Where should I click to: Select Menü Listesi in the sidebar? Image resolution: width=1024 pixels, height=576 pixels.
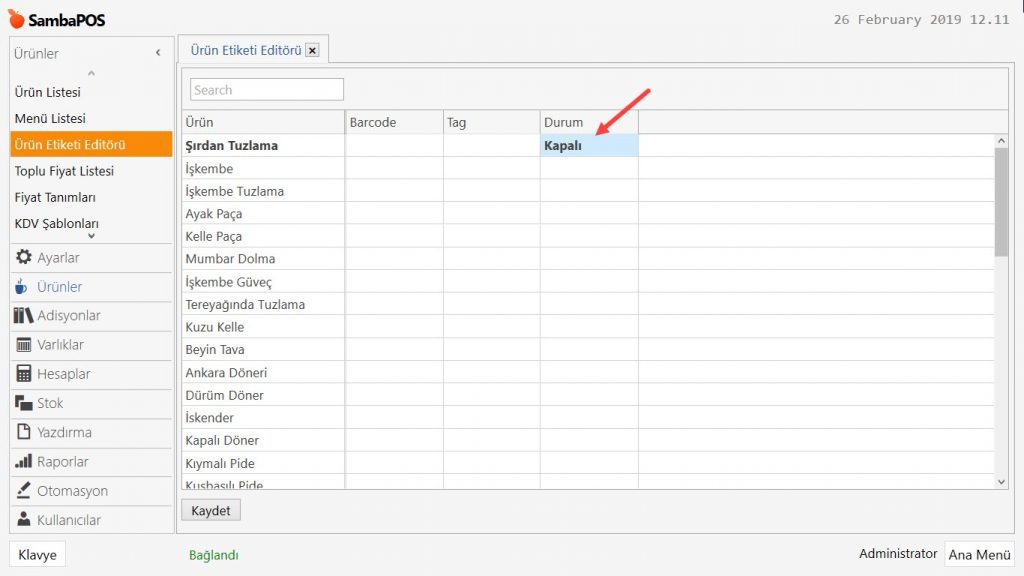point(50,118)
